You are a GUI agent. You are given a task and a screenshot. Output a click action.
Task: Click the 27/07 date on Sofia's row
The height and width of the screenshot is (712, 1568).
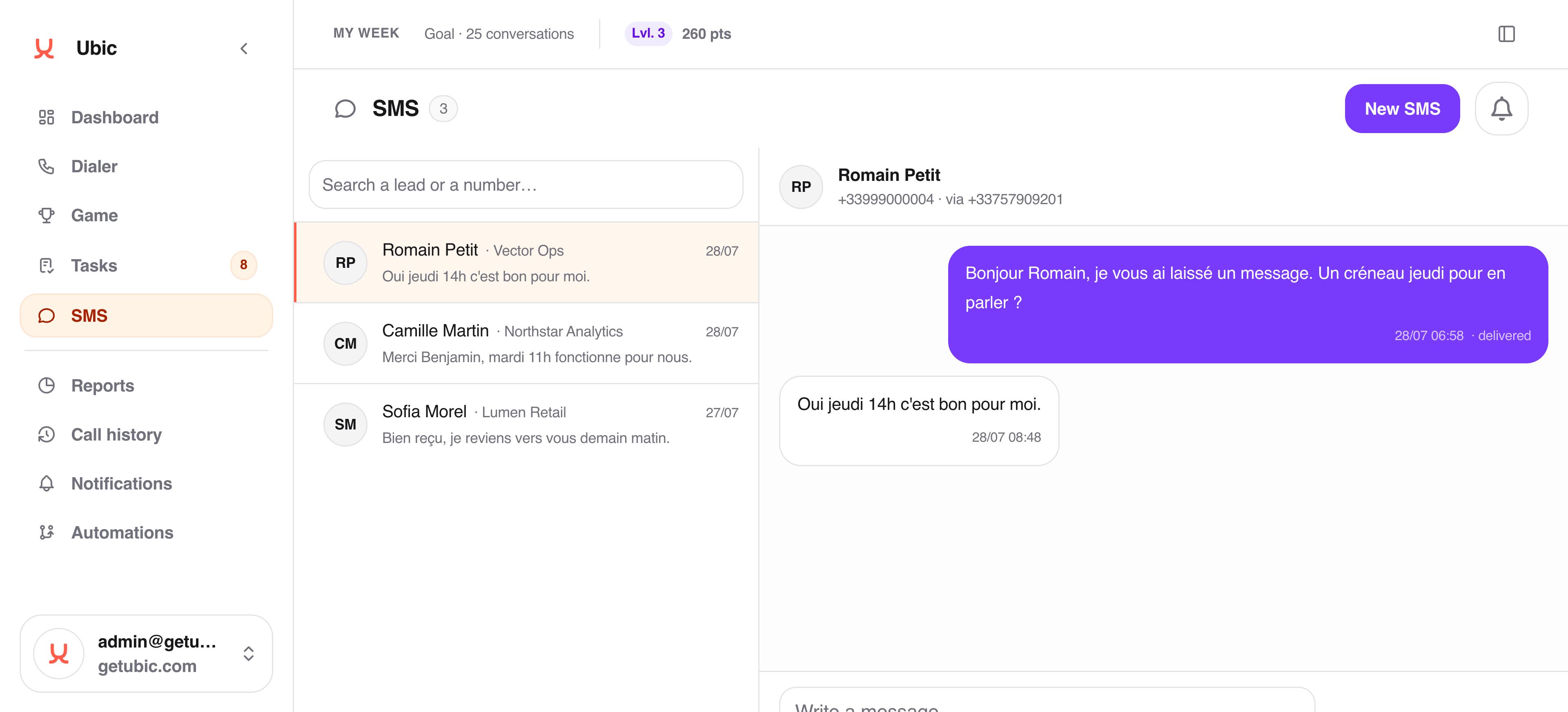721,413
